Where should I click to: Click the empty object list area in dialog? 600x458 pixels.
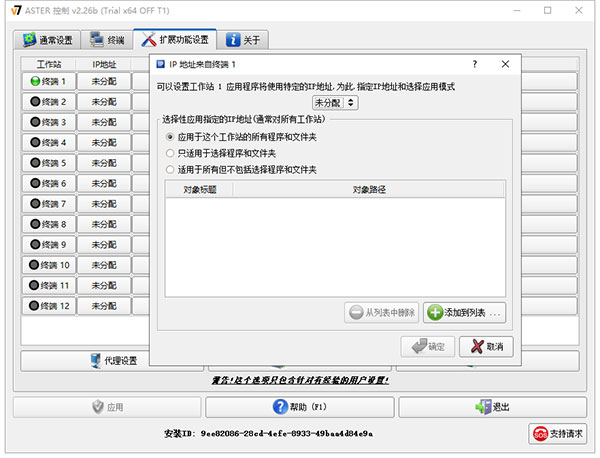[x=335, y=247]
